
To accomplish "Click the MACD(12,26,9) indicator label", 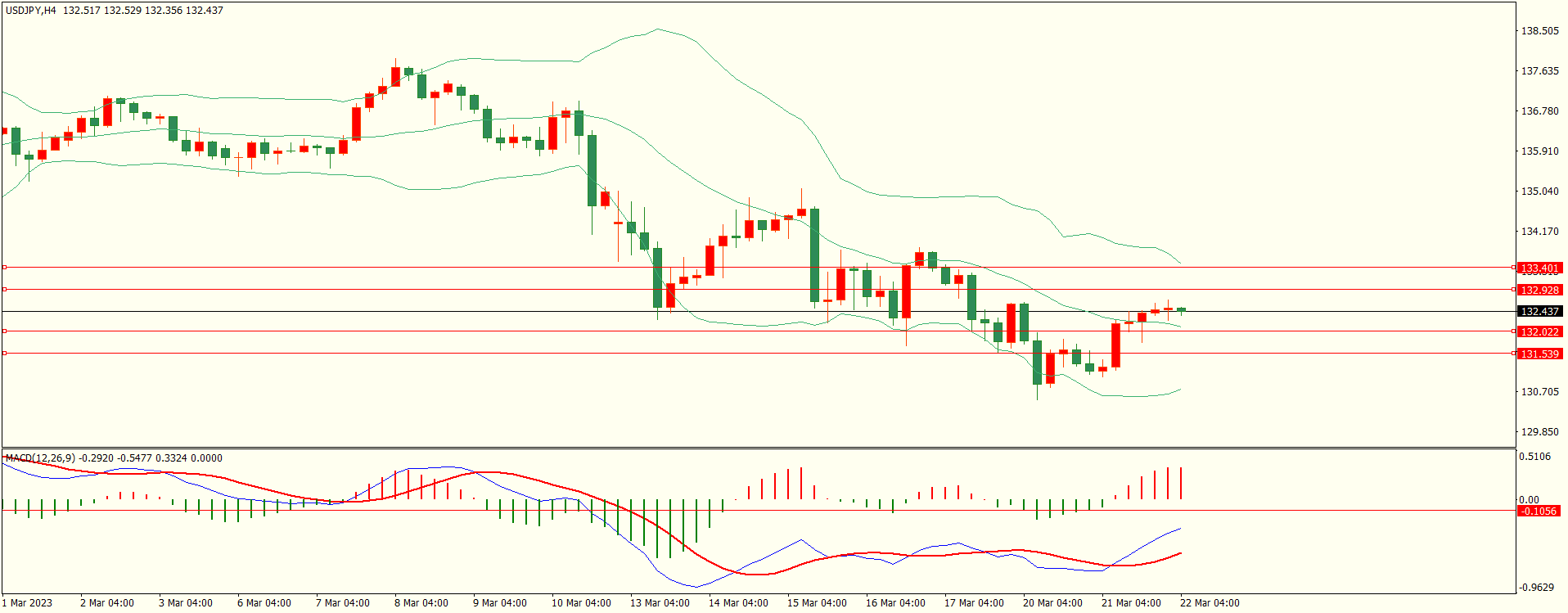I will (40, 458).
